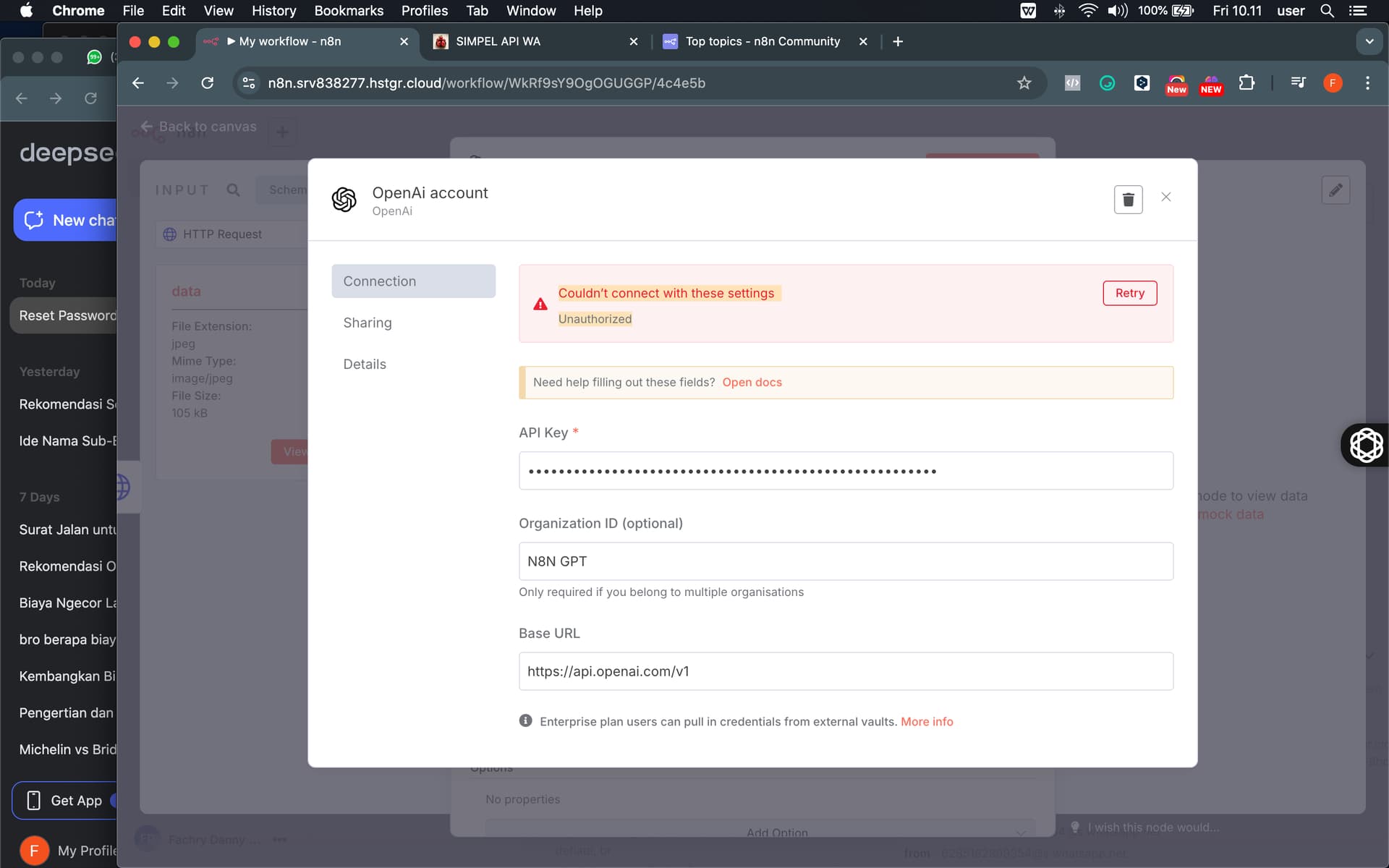Open More info link about external vaults

click(x=927, y=721)
